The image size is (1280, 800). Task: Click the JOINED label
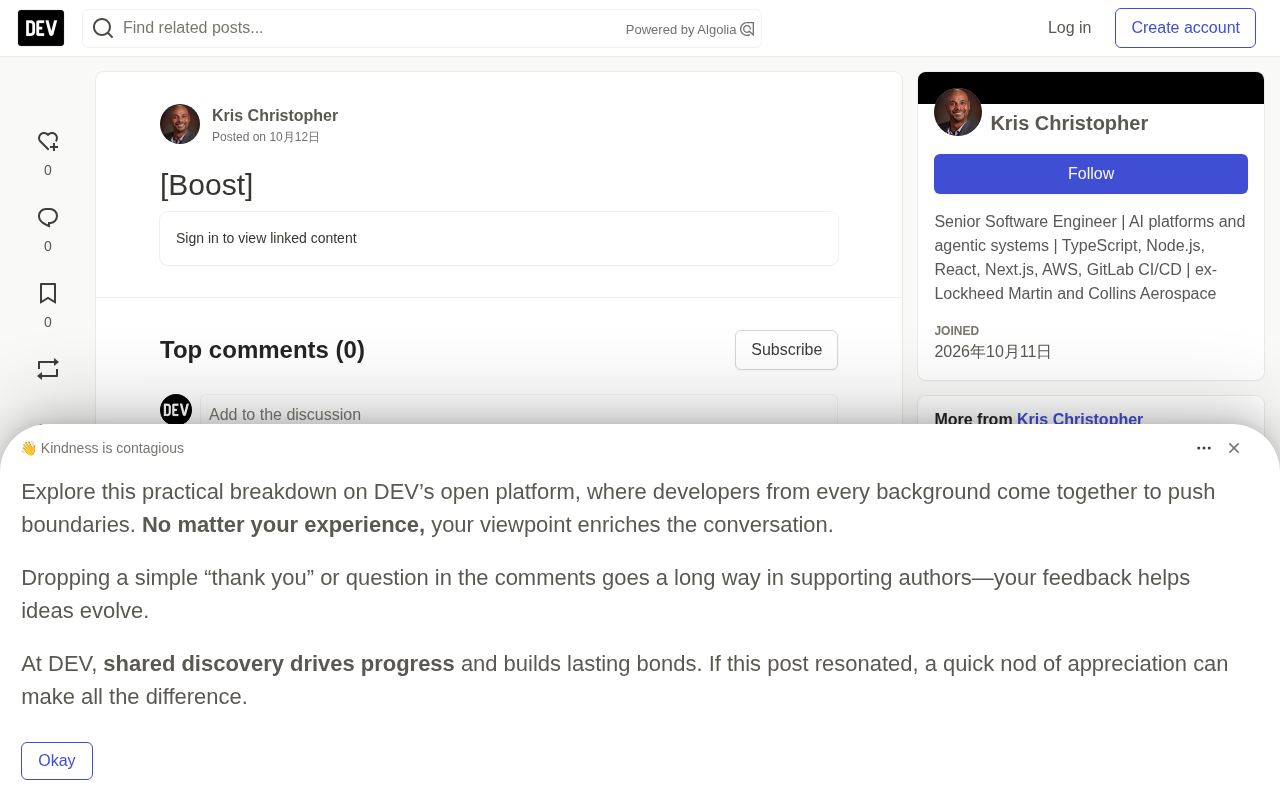[957, 331]
